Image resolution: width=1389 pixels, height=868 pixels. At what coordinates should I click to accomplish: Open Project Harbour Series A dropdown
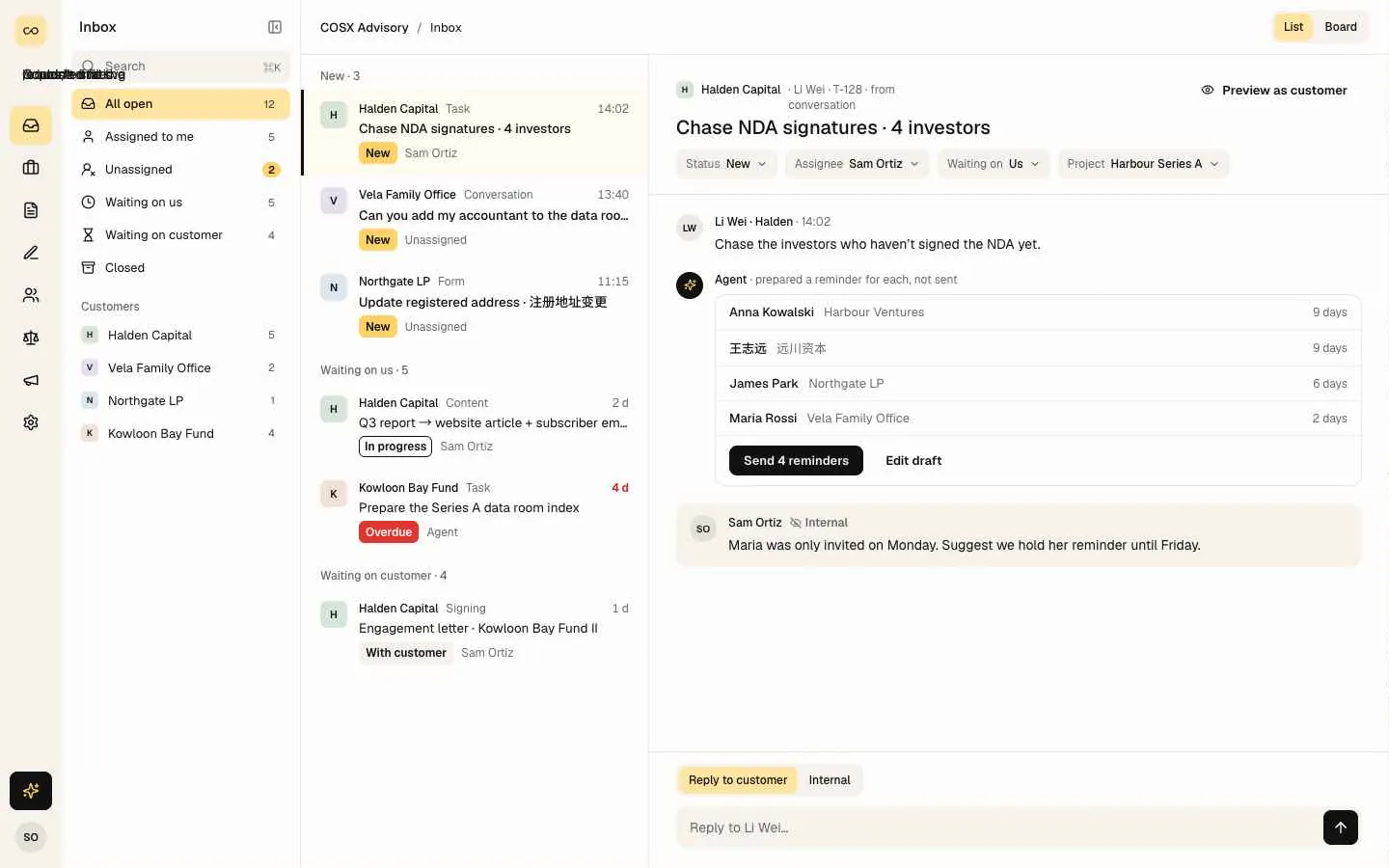[1143, 164]
